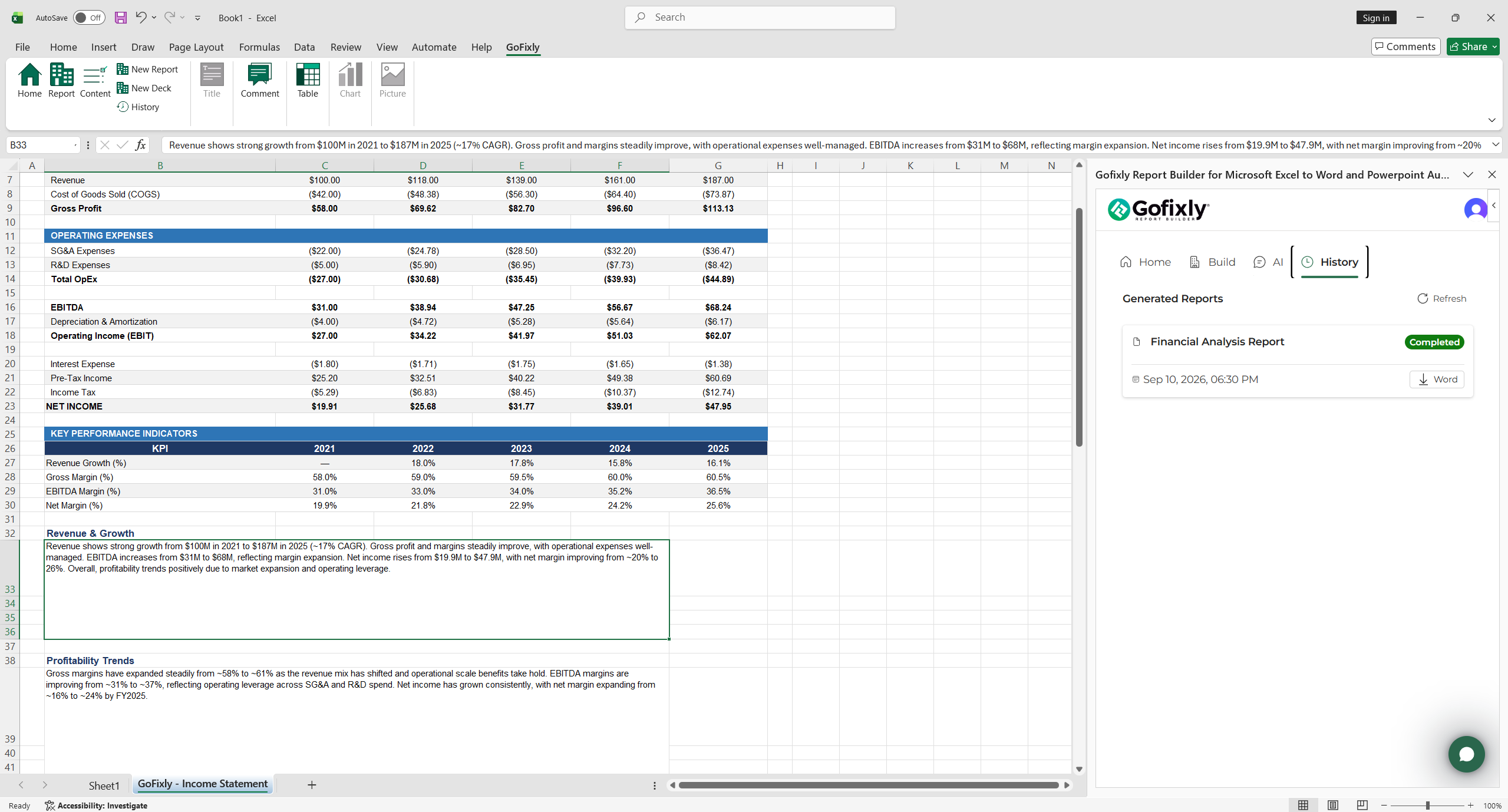Switch to the Insert ribbon tab
1508x812 pixels.
coord(104,47)
